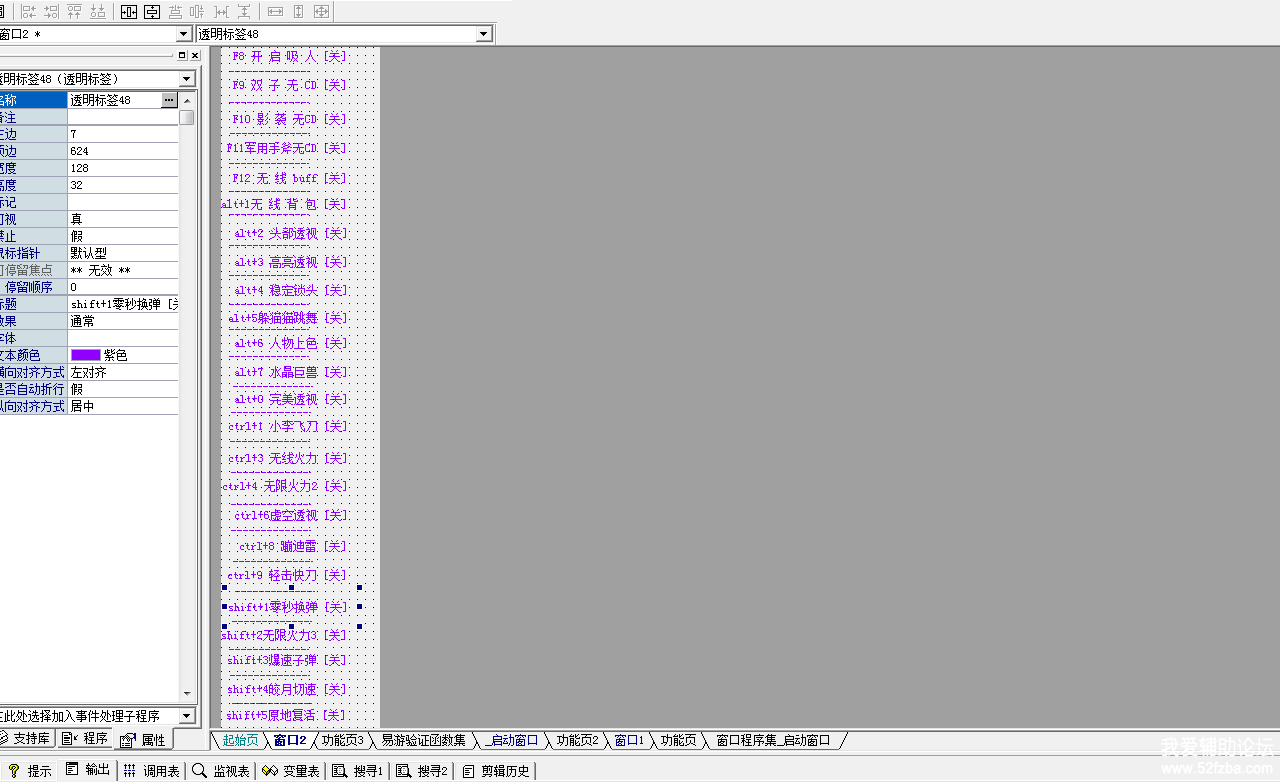This screenshot has height=782, width=1280.
Task: Click the align left edges toolbar icon
Action: tap(28, 12)
